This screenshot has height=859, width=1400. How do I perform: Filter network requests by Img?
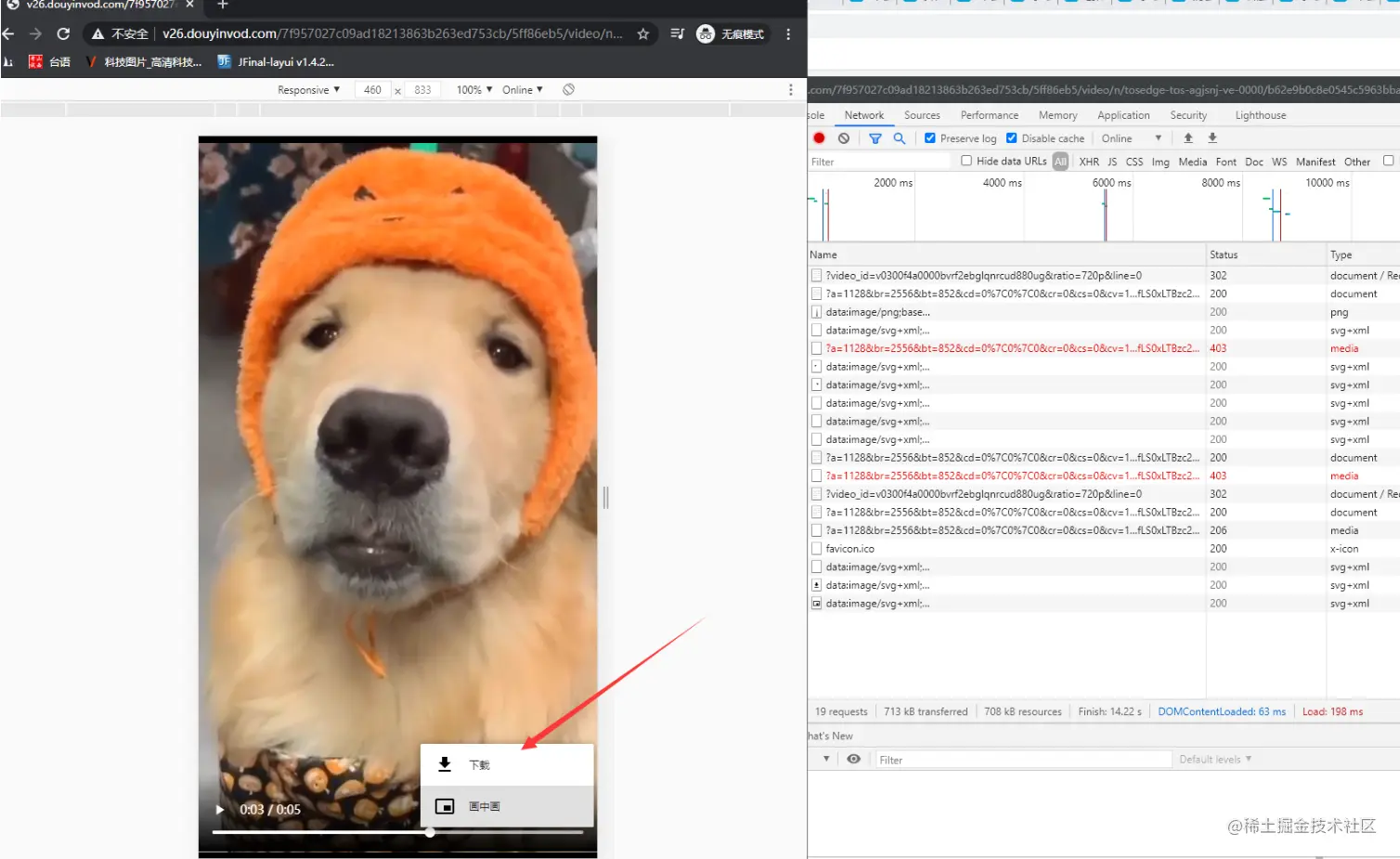1160,162
